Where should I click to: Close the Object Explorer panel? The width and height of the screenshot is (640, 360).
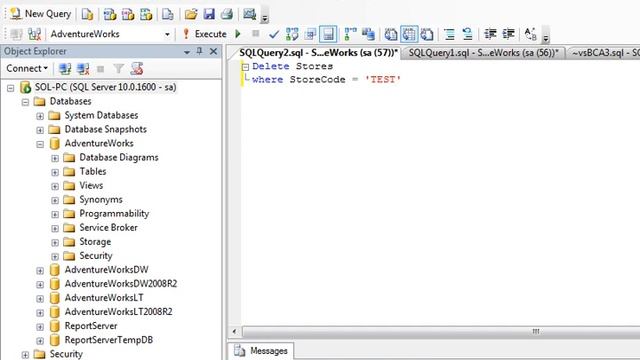pyautogui.click(x=213, y=51)
